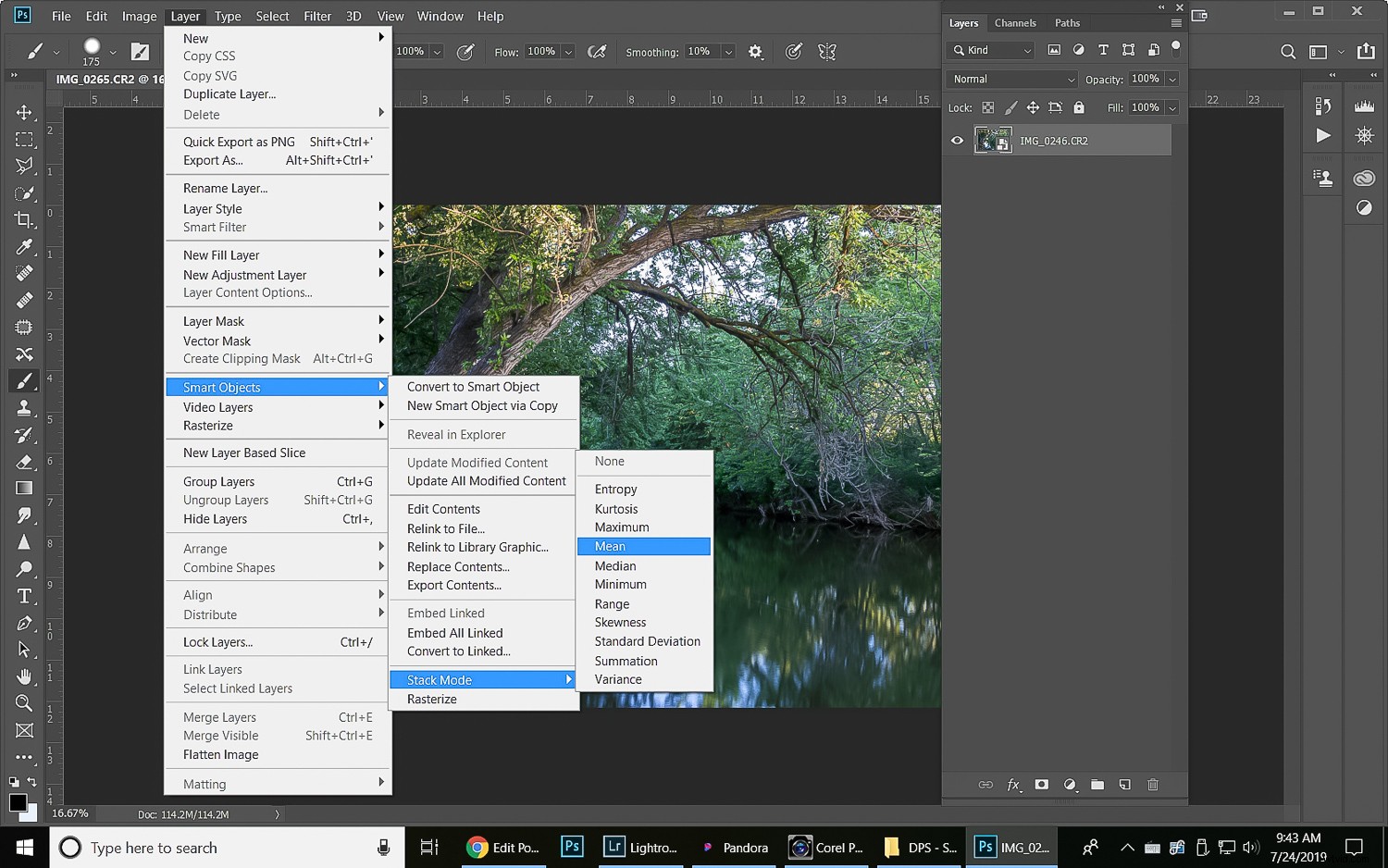This screenshot has height=868, width=1388.
Task: Lock all properties of the layer
Action: (x=1078, y=107)
